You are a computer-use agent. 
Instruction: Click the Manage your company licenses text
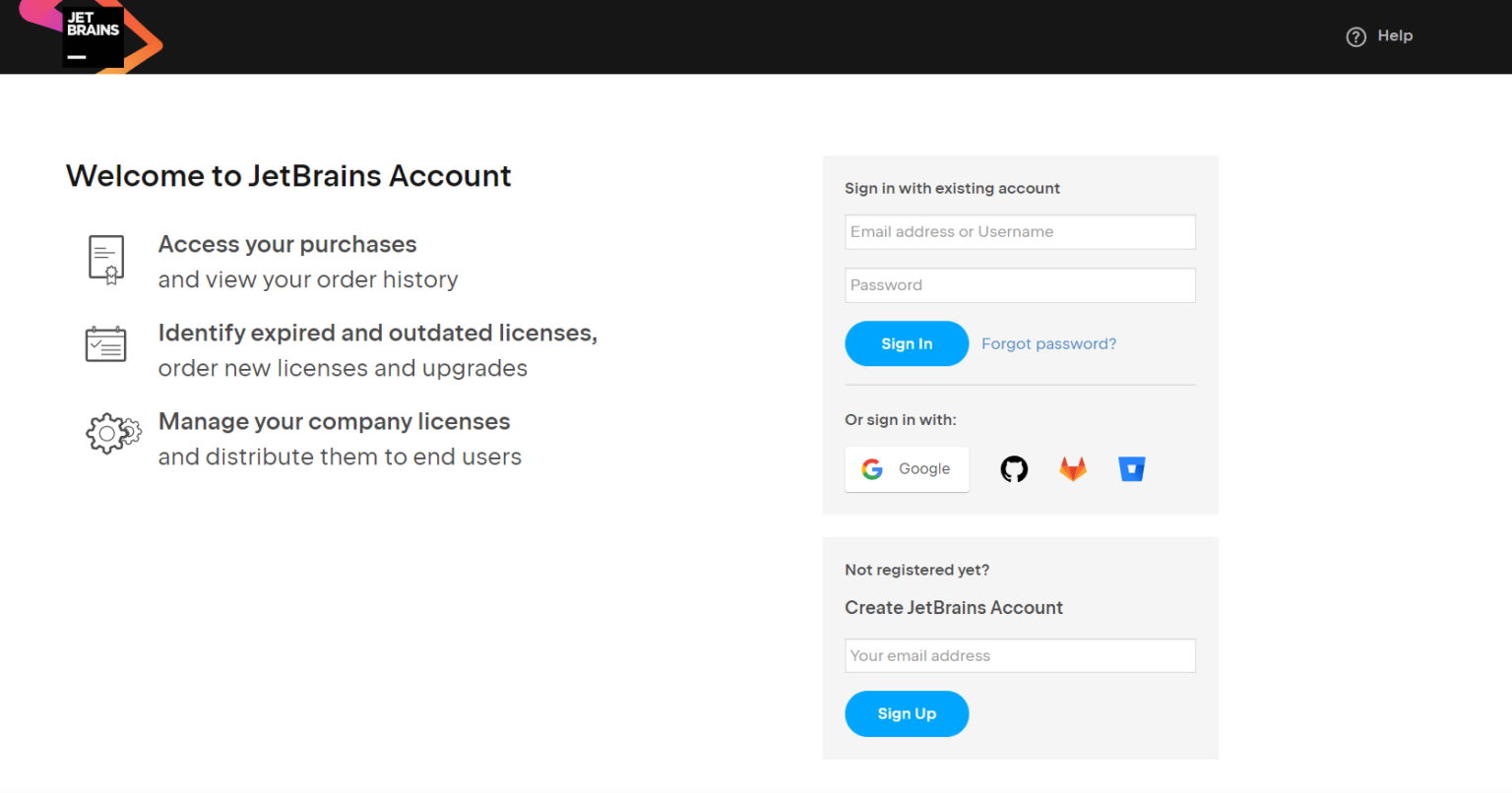pyautogui.click(x=334, y=421)
